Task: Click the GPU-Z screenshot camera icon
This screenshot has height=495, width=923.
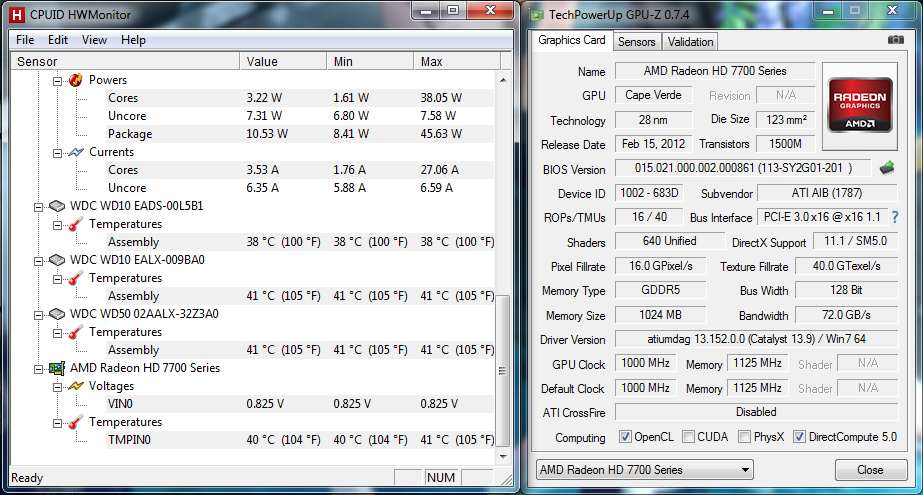Action: coord(895,40)
